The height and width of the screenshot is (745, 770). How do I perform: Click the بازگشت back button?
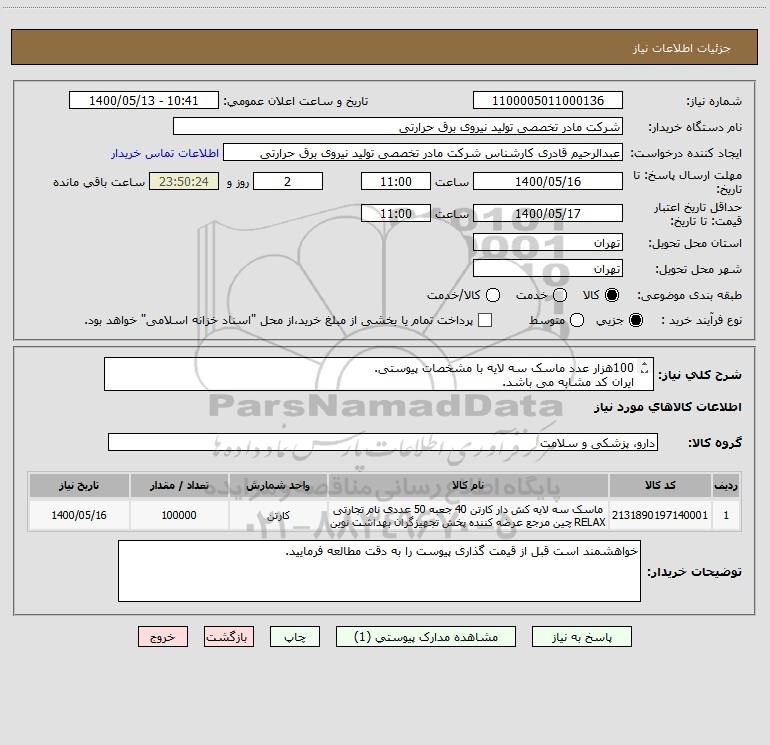(229, 636)
